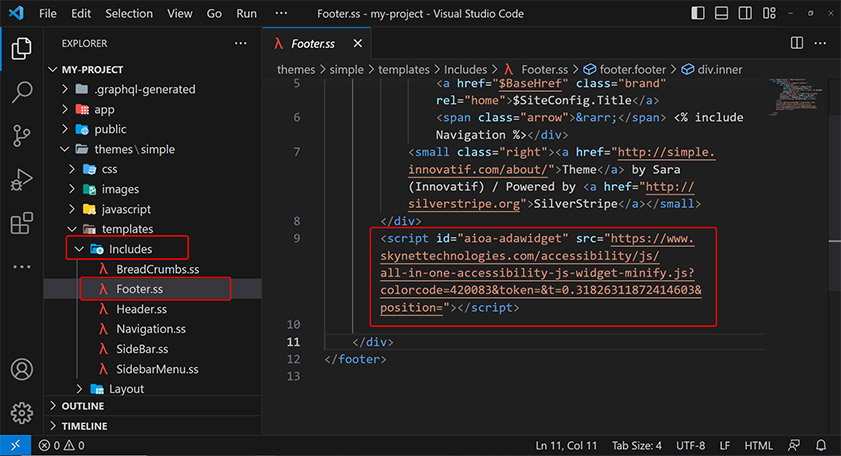Collapse the themes\simple folder
Screen dimensions: 841x456
[x=65, y=149]
